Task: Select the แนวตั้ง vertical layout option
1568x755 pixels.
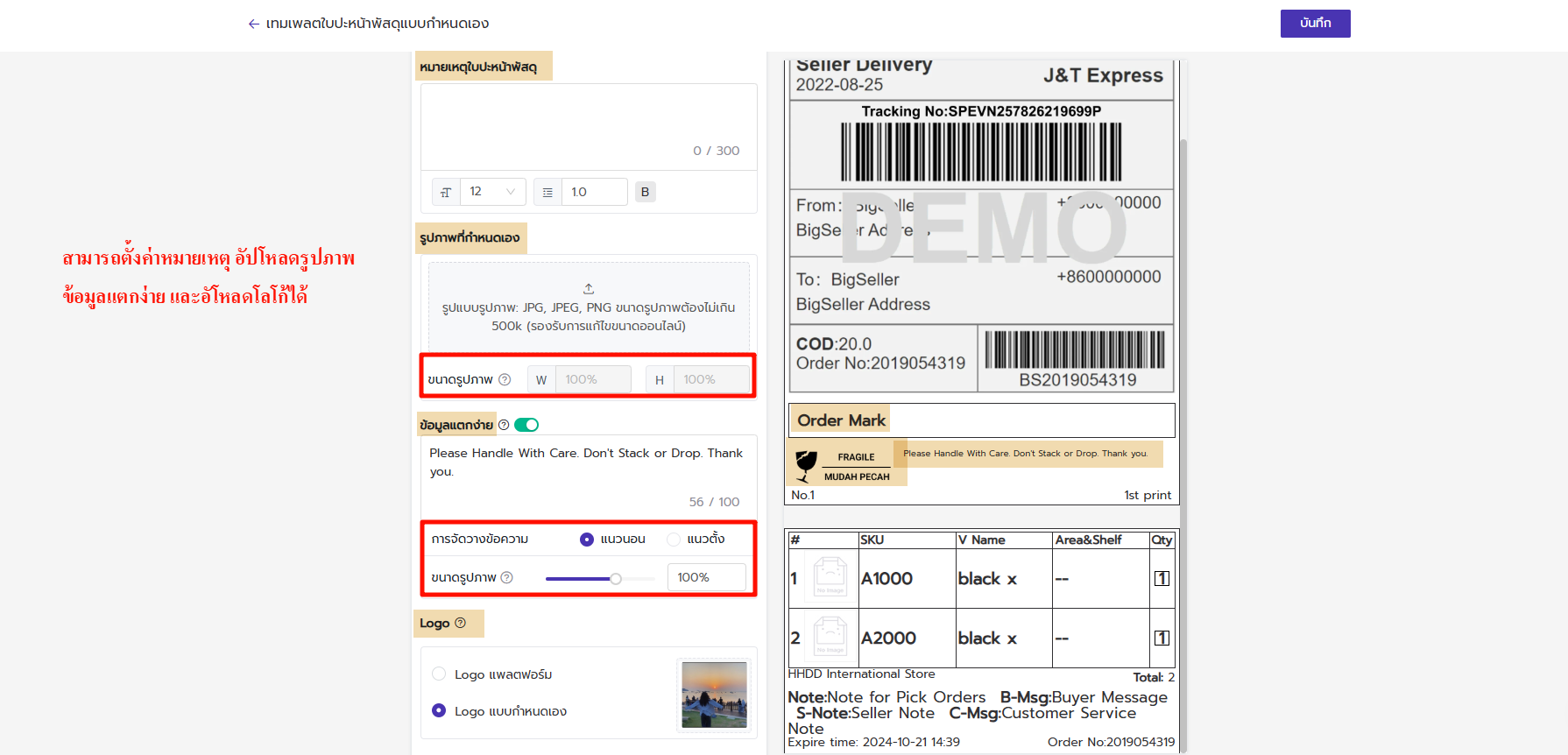Action: 674,540
